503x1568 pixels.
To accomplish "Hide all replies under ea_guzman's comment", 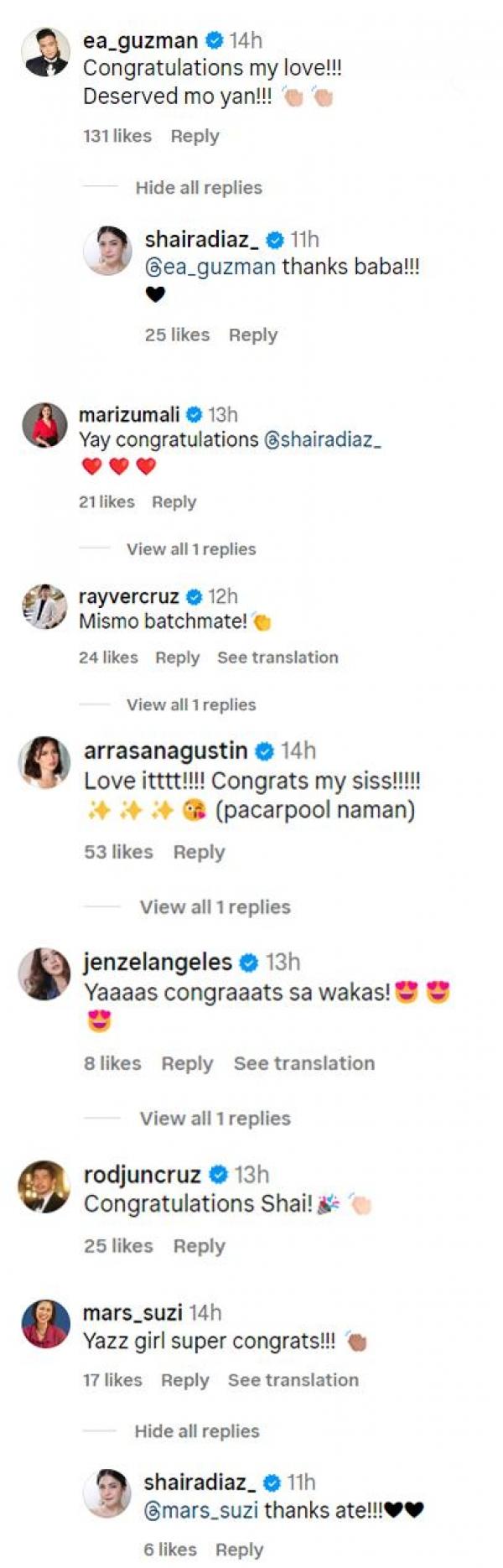I will [x=199, y=188].
